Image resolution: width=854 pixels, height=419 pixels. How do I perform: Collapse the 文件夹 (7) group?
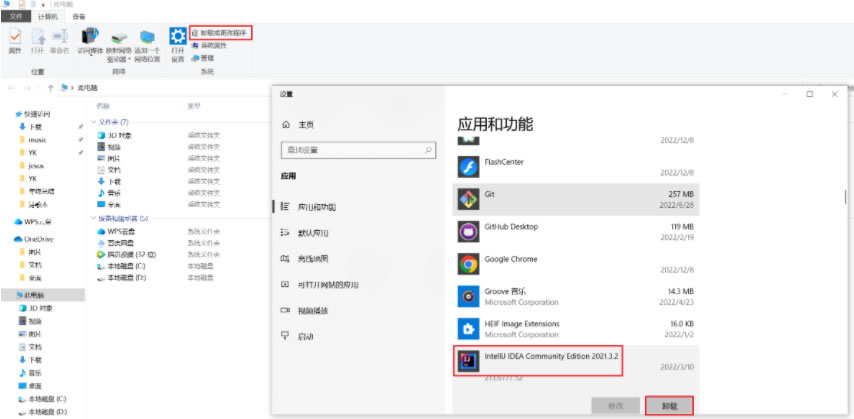click(93, 122)
